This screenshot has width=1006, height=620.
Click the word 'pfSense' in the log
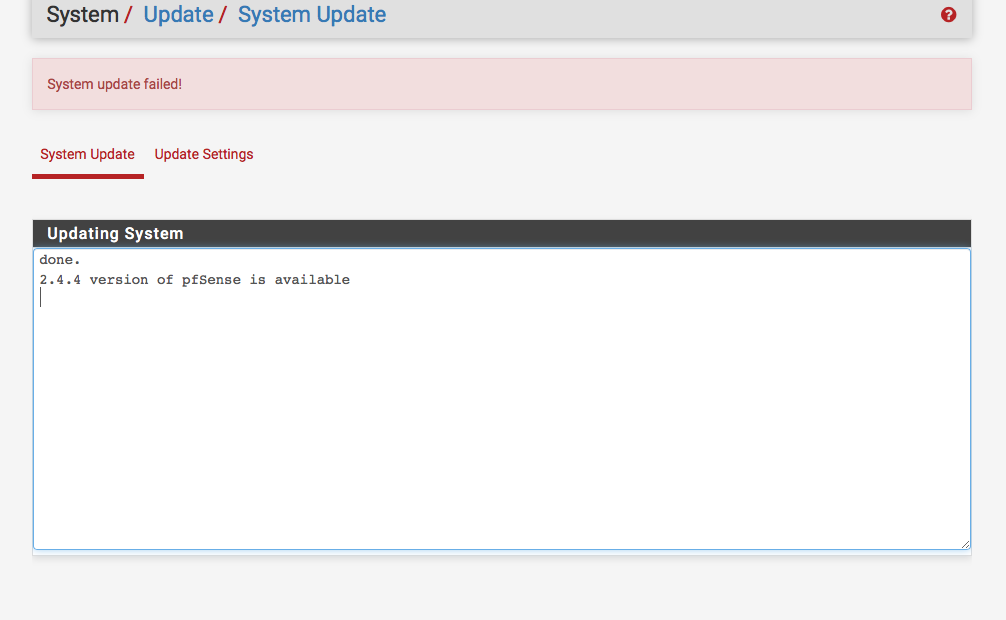tap(211, 280)
